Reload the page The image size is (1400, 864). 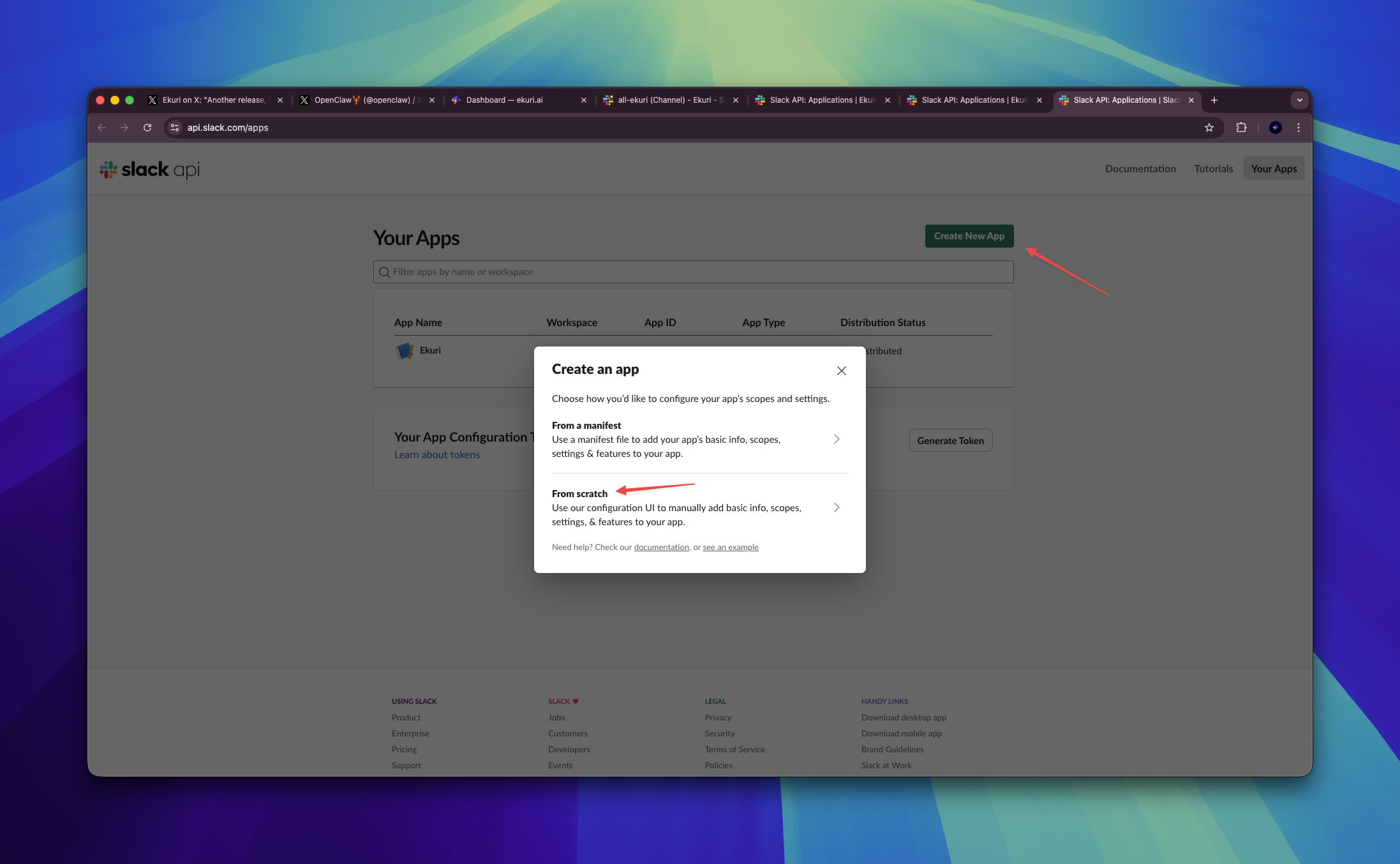pyautogui.click(x=147, y=128)
